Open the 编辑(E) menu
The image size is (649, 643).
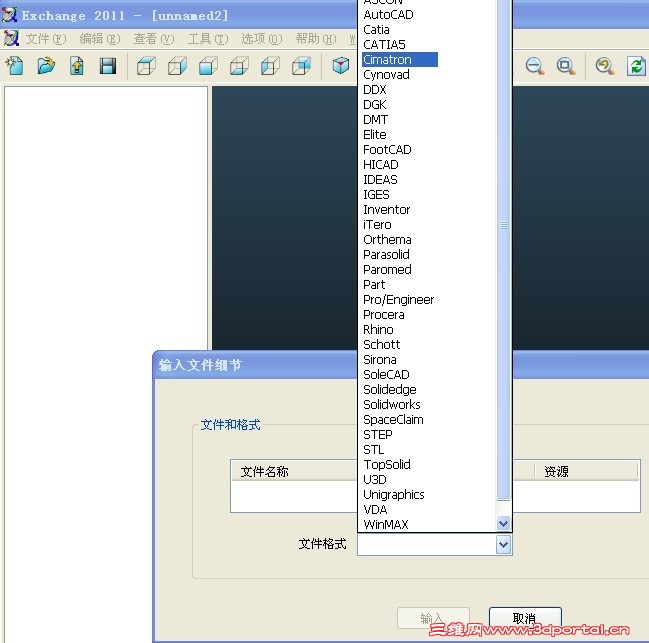click(100, 39)
